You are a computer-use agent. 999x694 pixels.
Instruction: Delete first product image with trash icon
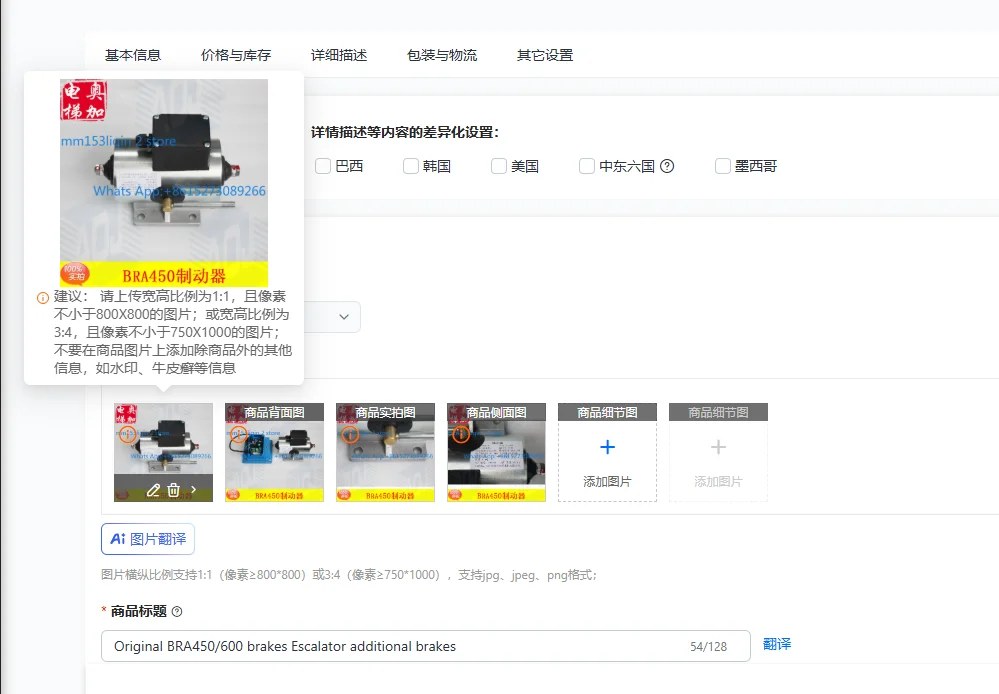pos(173,490)
